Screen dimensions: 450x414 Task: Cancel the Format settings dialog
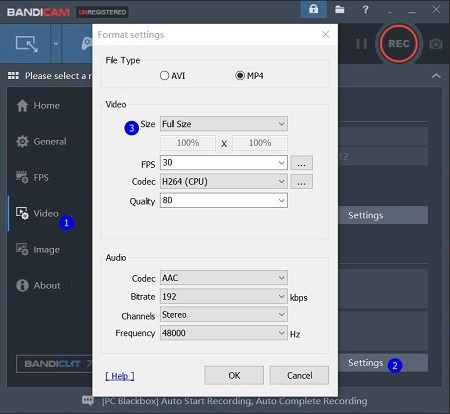point(299,375)
